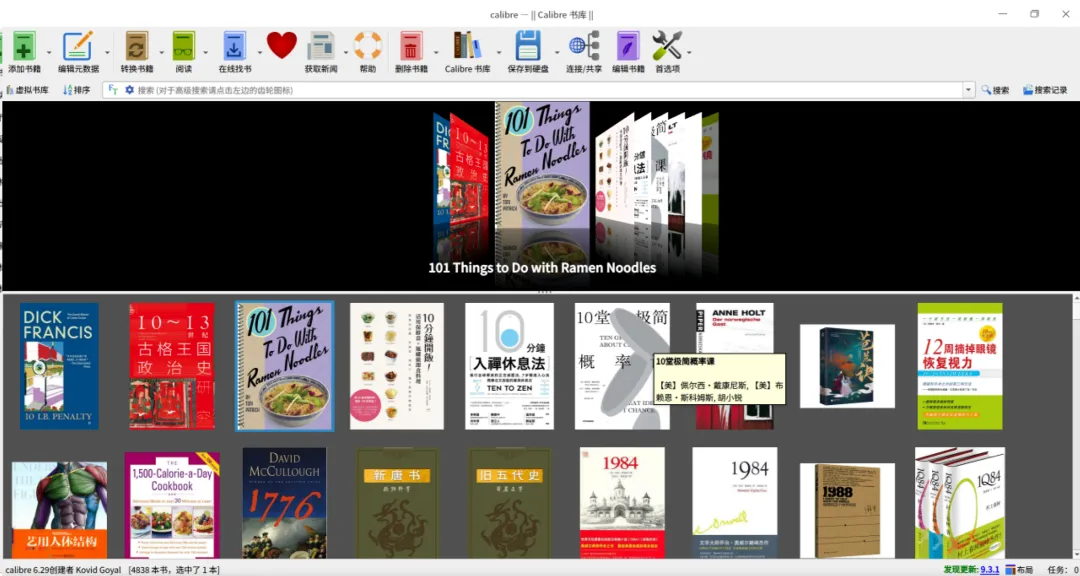Expand Edit metadata dropdown arrow
Viewport: 1080px width, 576px height.
click(x=107, y=52)
